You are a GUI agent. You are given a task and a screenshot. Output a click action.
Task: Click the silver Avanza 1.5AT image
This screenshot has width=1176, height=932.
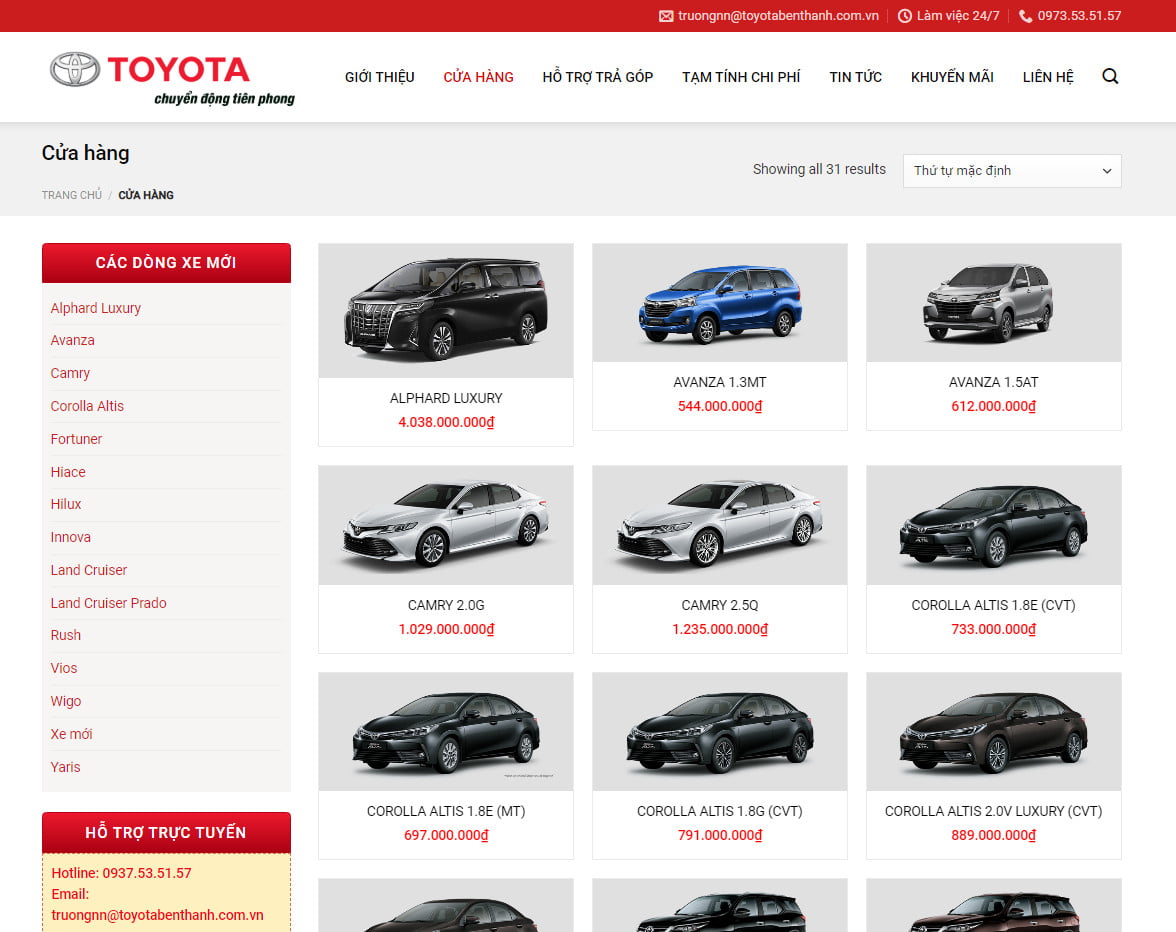pos(993,303)
